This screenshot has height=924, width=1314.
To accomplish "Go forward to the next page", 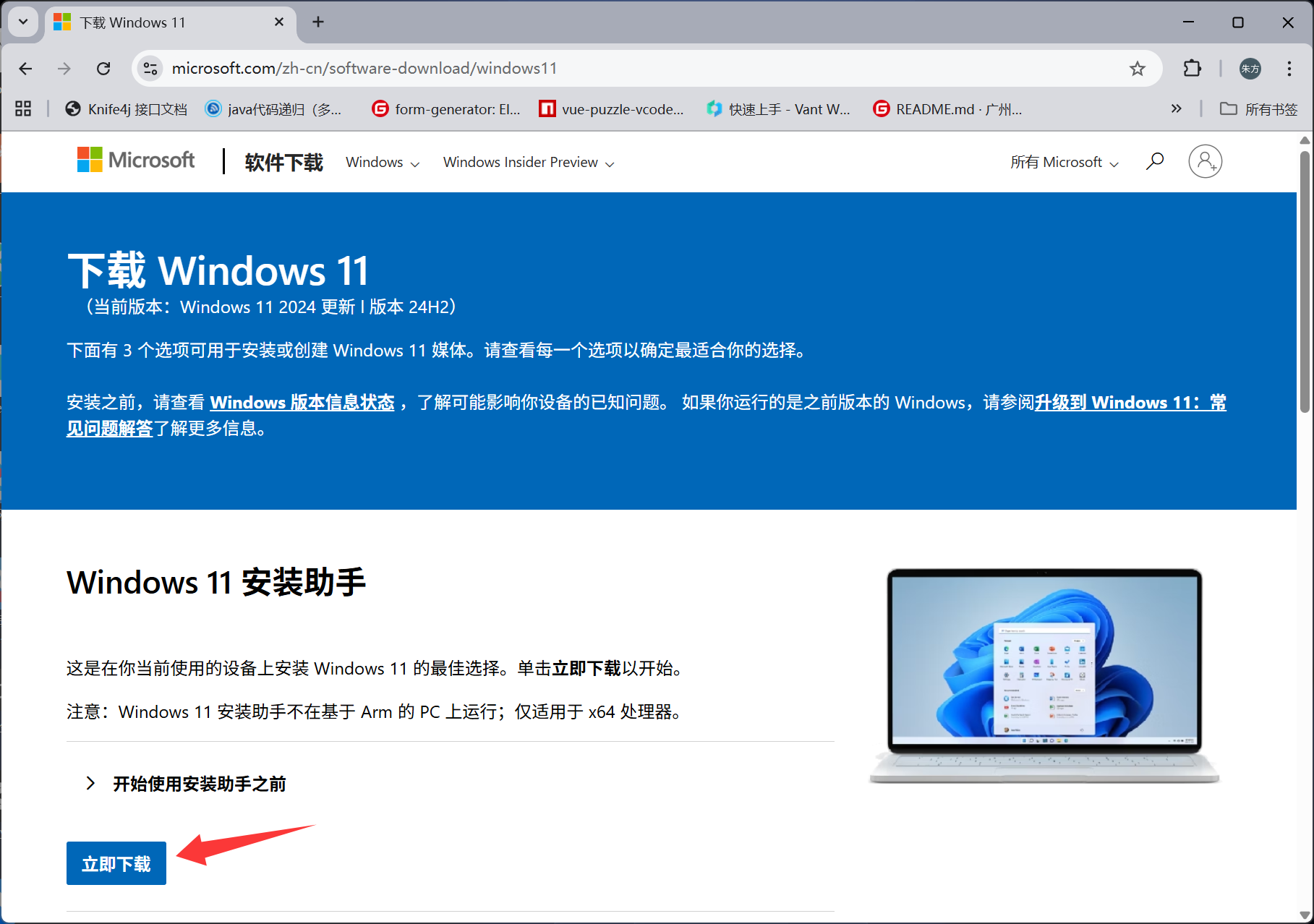I will coord(64,69).
